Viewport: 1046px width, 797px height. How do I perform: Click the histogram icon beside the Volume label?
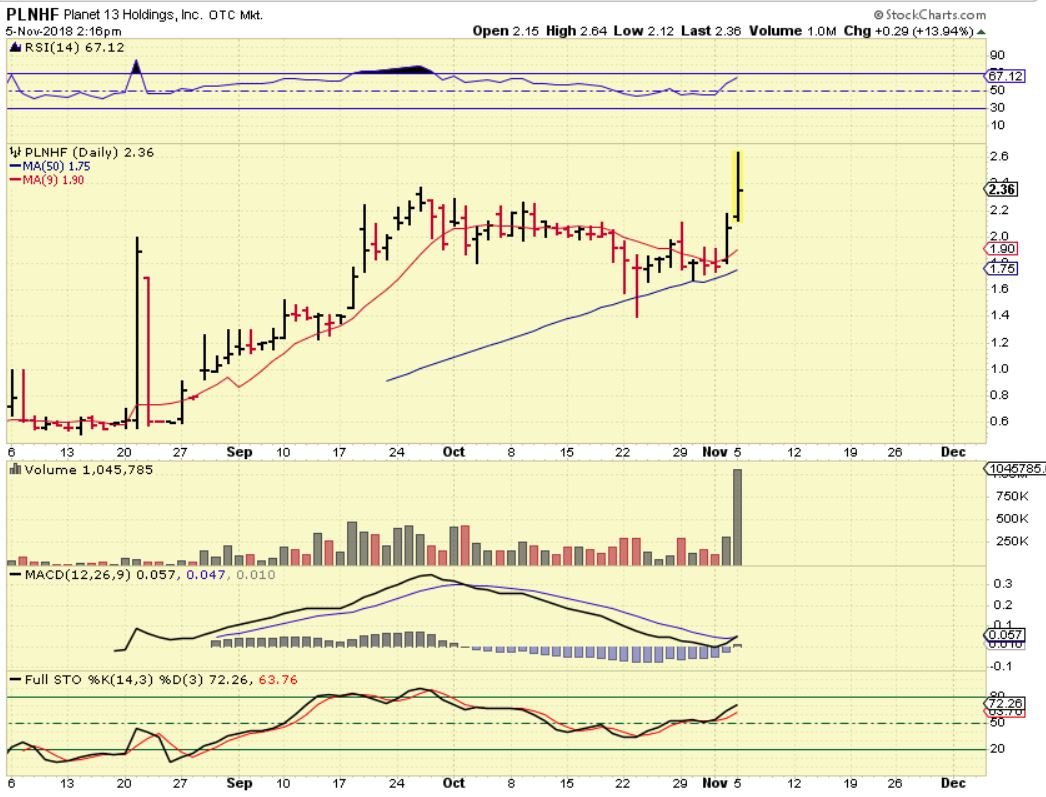point(15,470)
